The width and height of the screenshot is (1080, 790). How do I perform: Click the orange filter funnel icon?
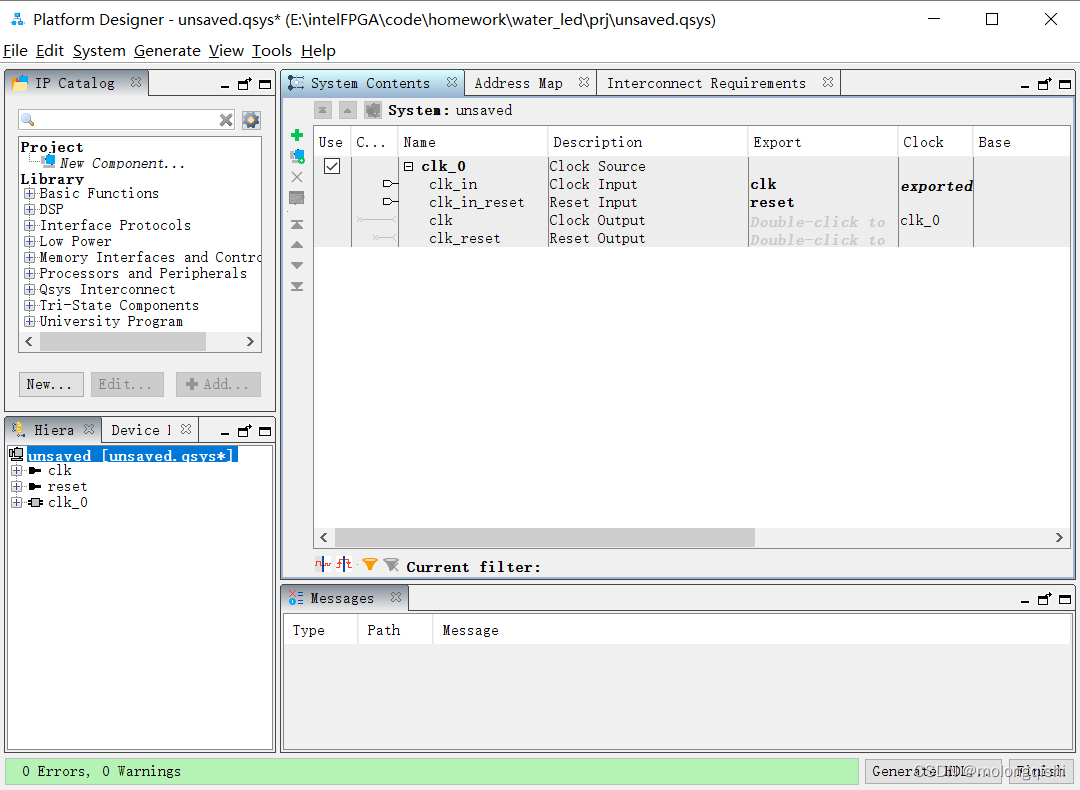point(370,565)
